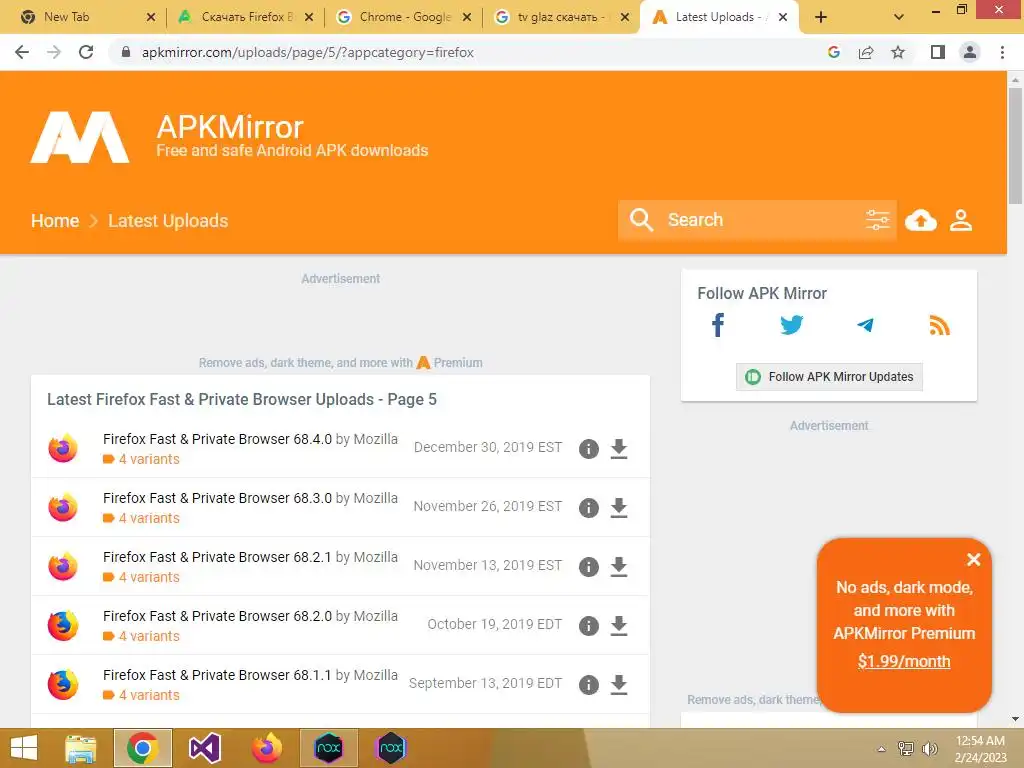Viewport: 1024px width, 768px height.
Task: Go back to previous page
Action: click(x=22, y=52)
